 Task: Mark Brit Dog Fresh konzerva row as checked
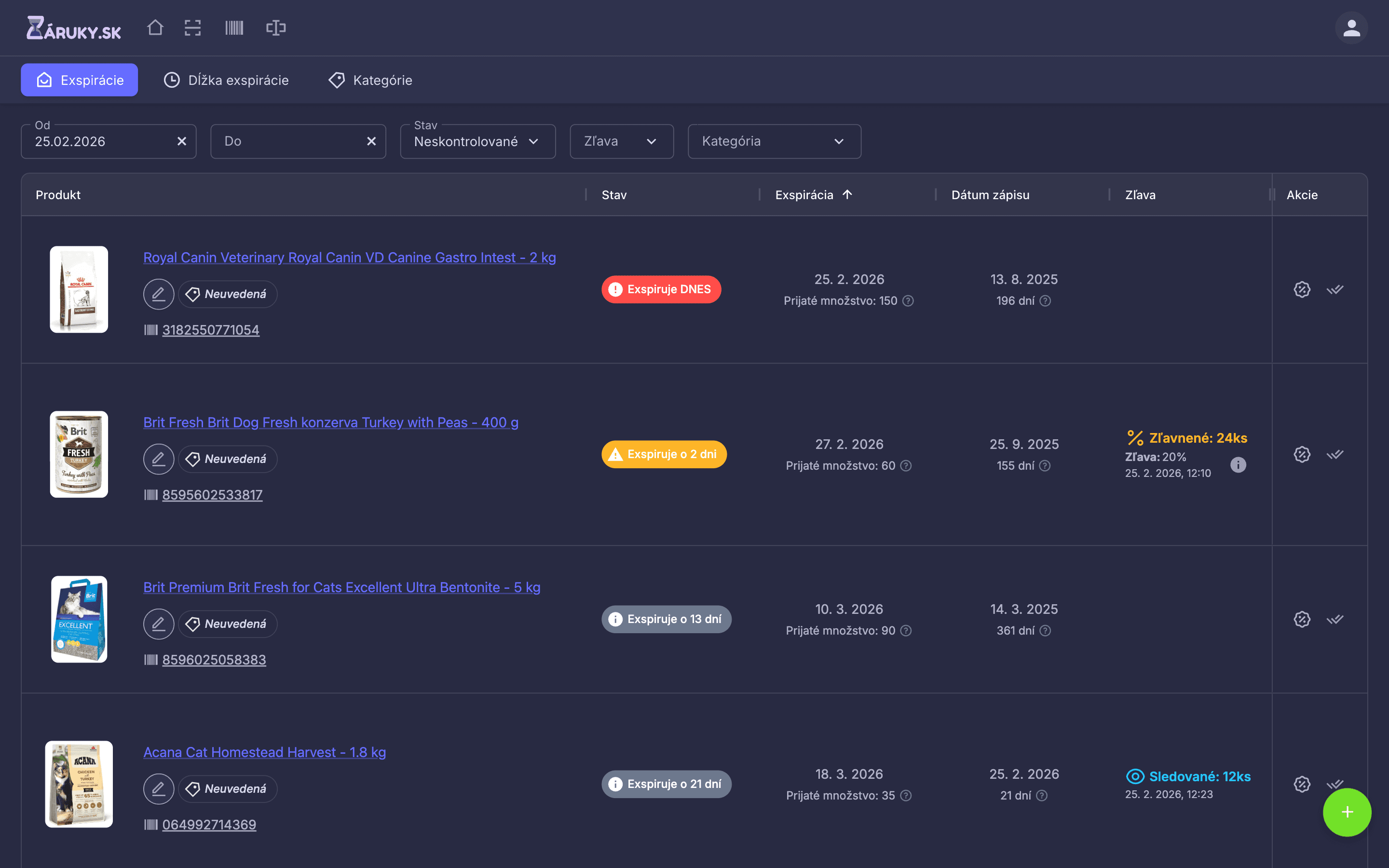(x=1335, y=454)
